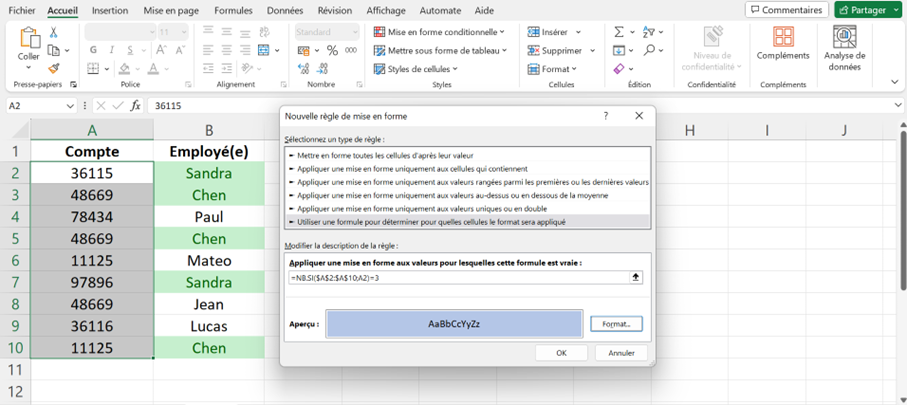This screenshot has width=907, height=405.
Task: Open Styles de cellules dropdown
Action: click(x=415, y=69)
